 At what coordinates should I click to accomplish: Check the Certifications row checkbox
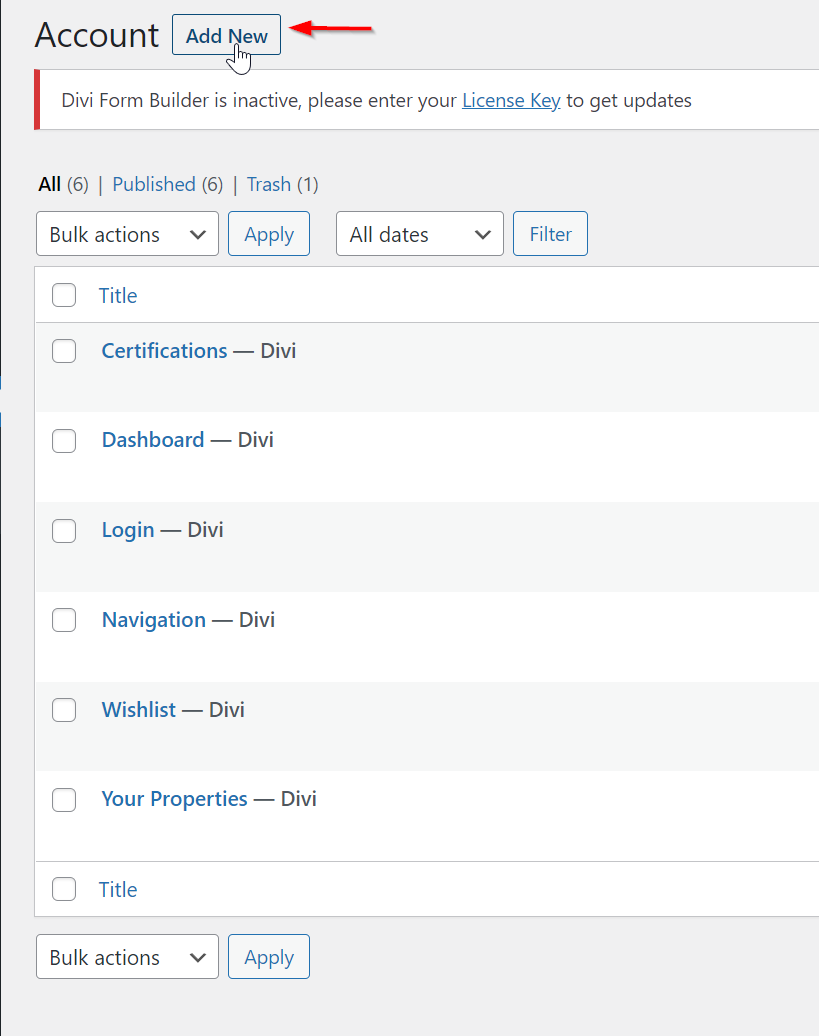tap(64, 351)
